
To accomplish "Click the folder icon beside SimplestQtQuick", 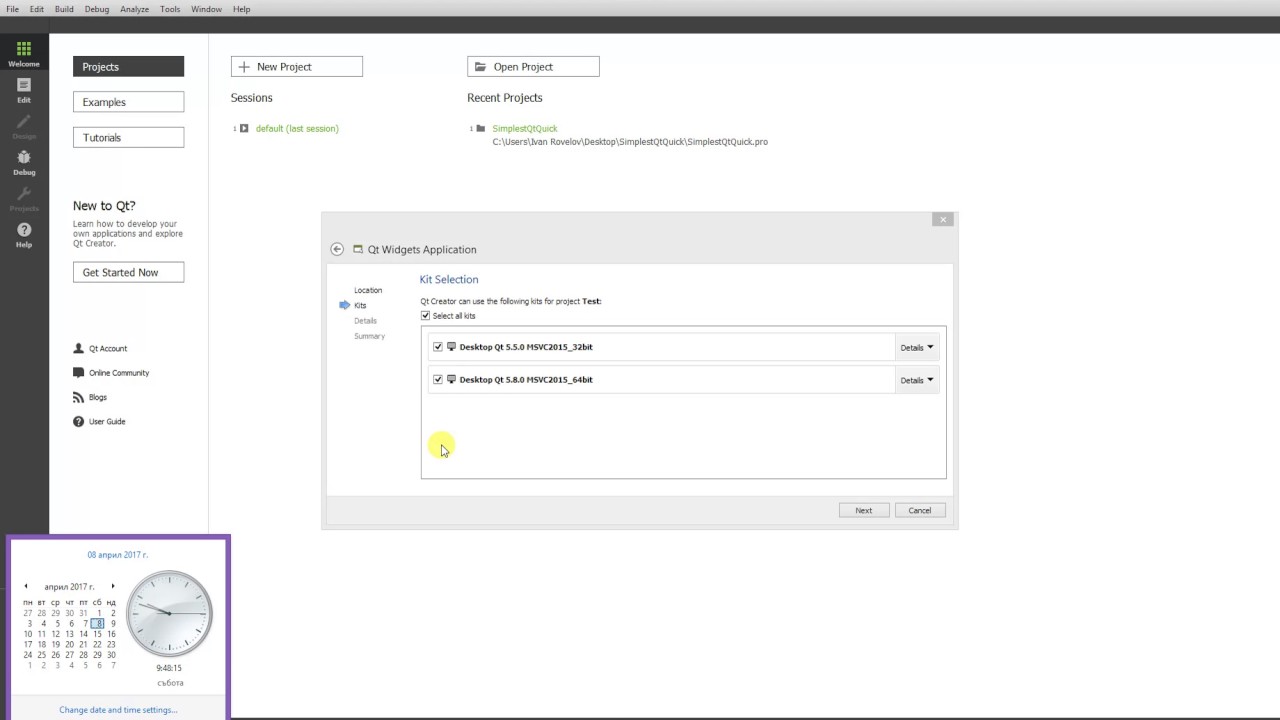I will coord(481,128).
